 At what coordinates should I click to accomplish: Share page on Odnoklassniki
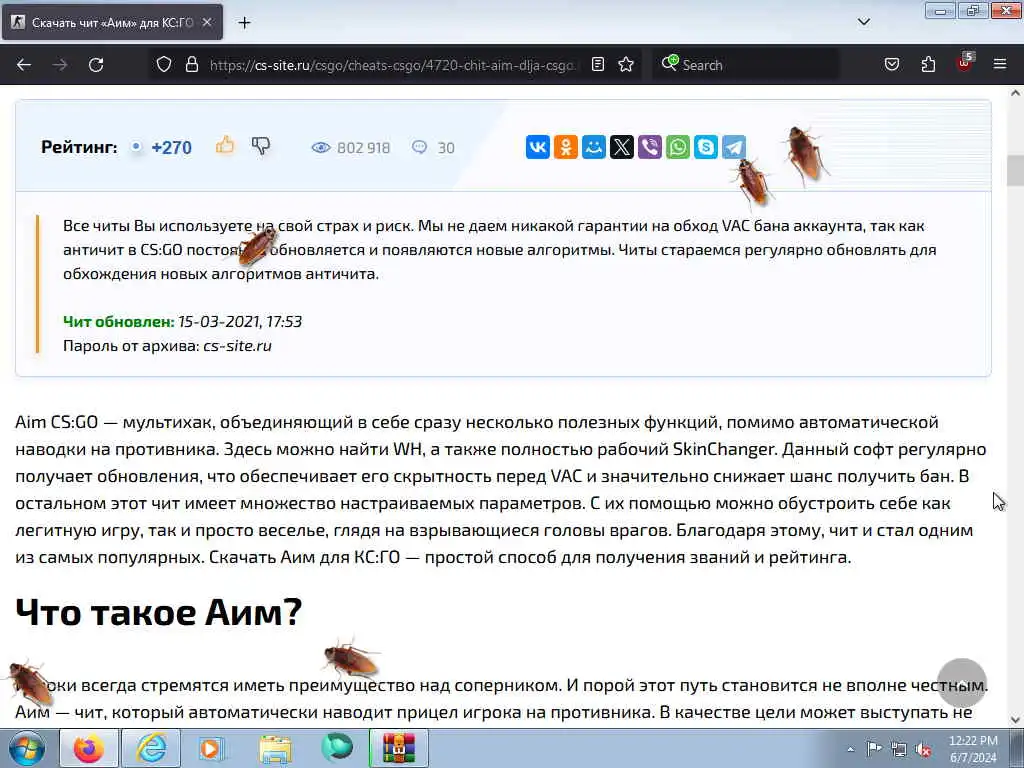pos(566,147)
